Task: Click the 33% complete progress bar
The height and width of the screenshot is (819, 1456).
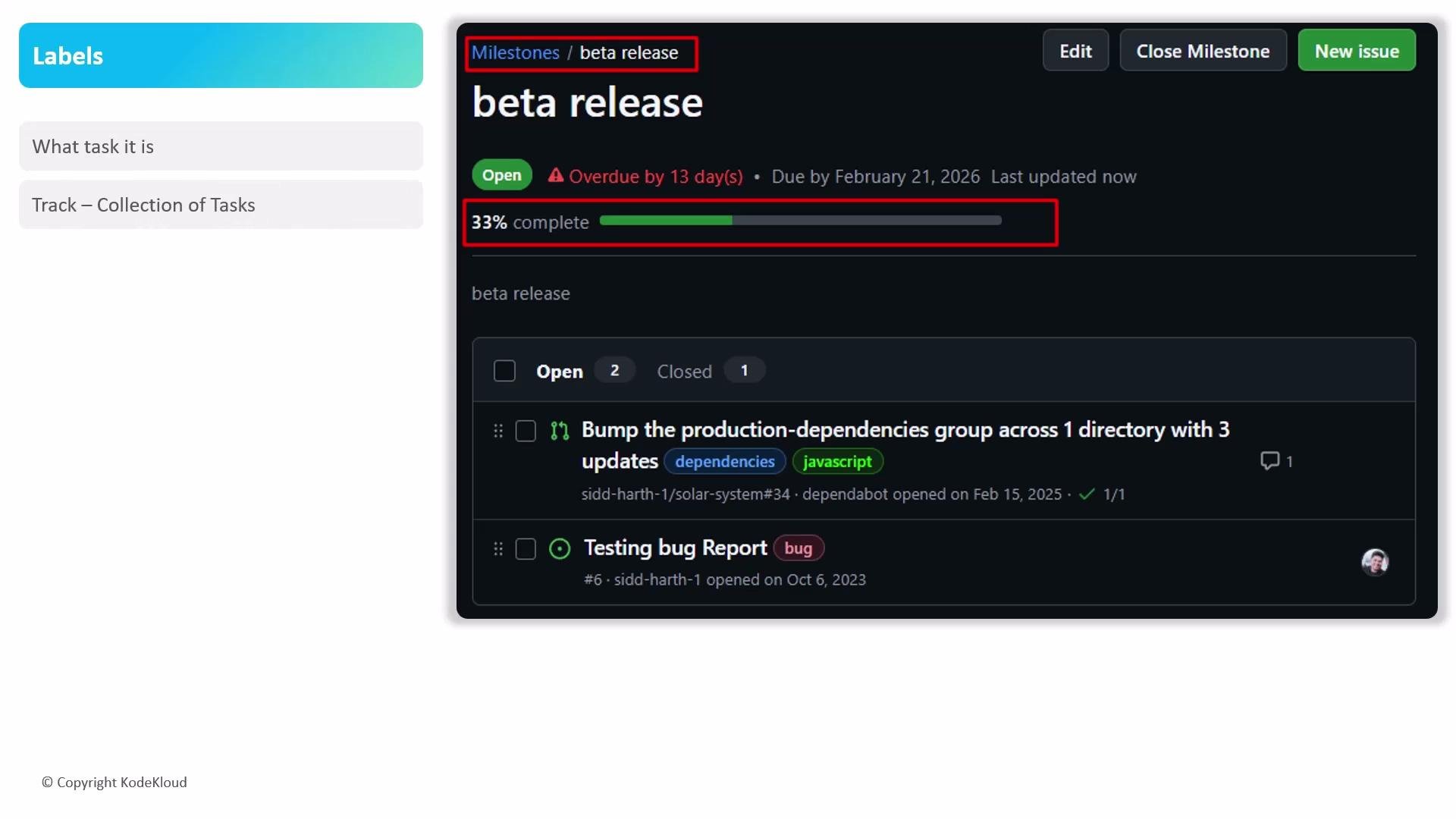Action: 800,221
